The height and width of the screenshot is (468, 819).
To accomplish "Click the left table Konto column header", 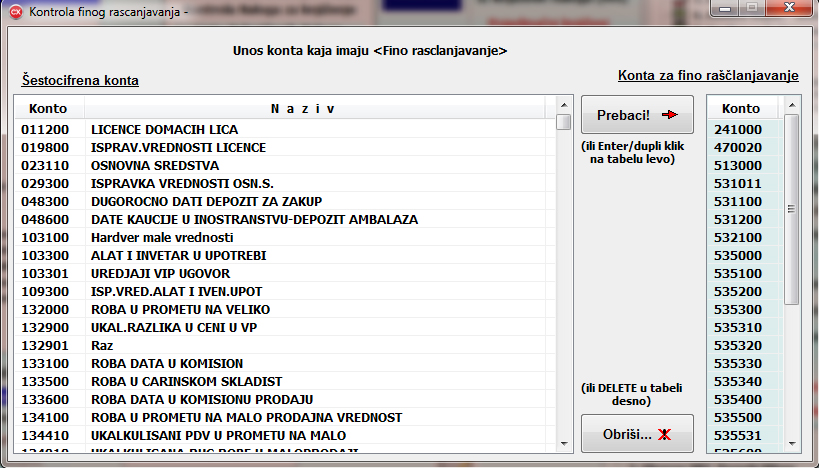I will pos(48,109).
